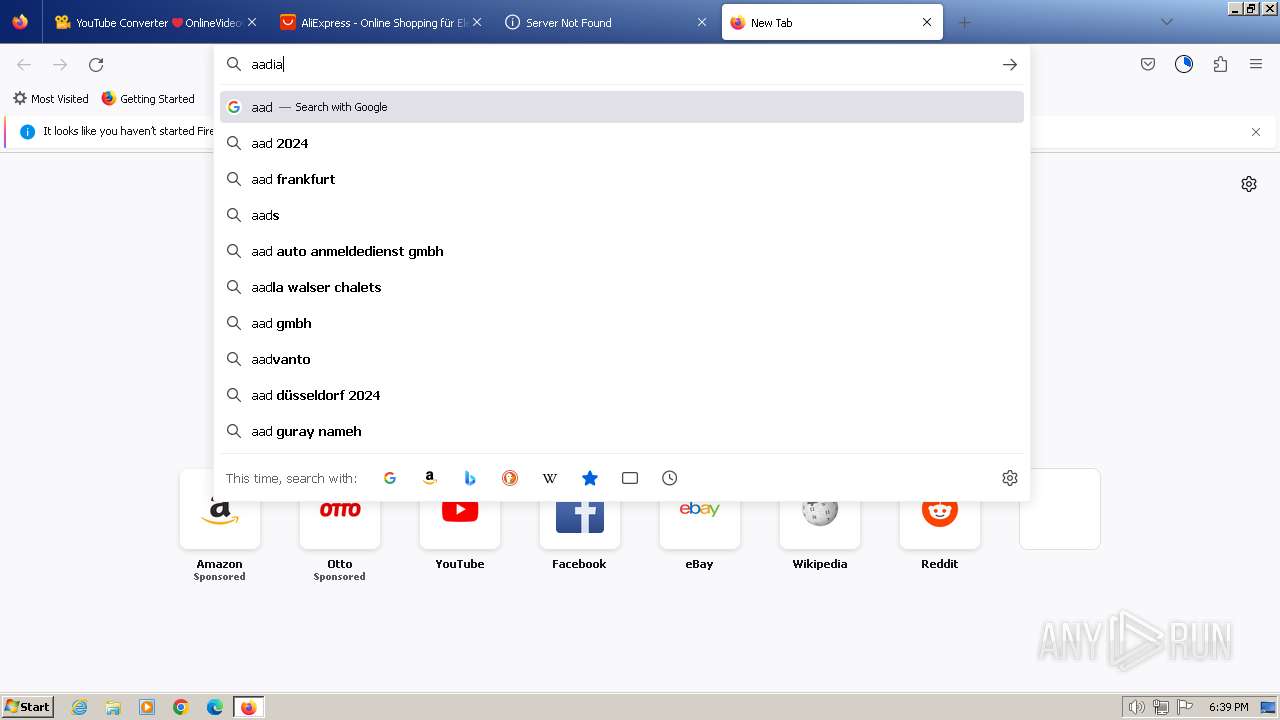
Task: Open Amazon sponsored shortcut tile
Action: pos(220,525)
